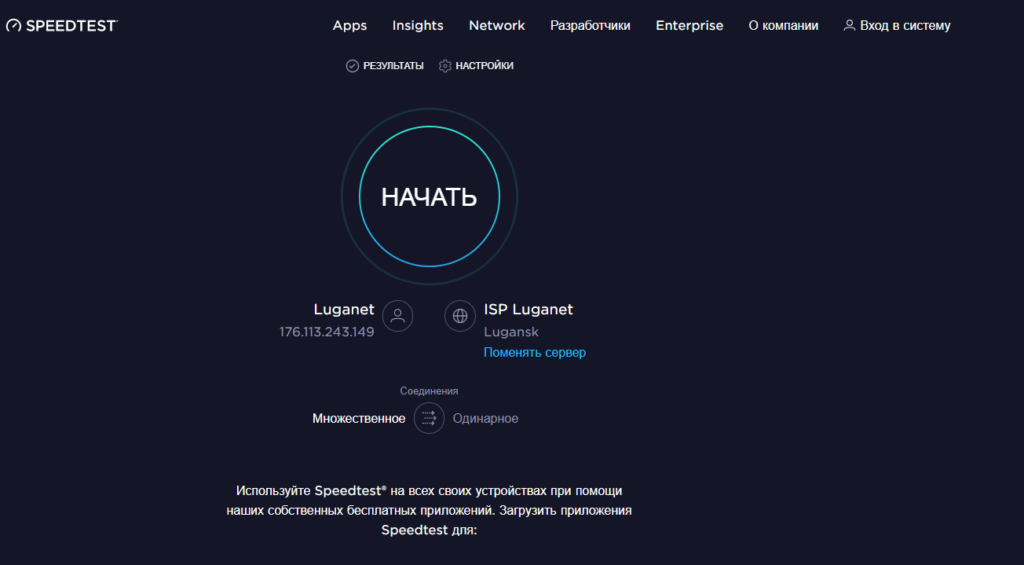The width and height of the screenshot is (1024, 565).
Task: Open the О компании menu
Action: (783, 26)
